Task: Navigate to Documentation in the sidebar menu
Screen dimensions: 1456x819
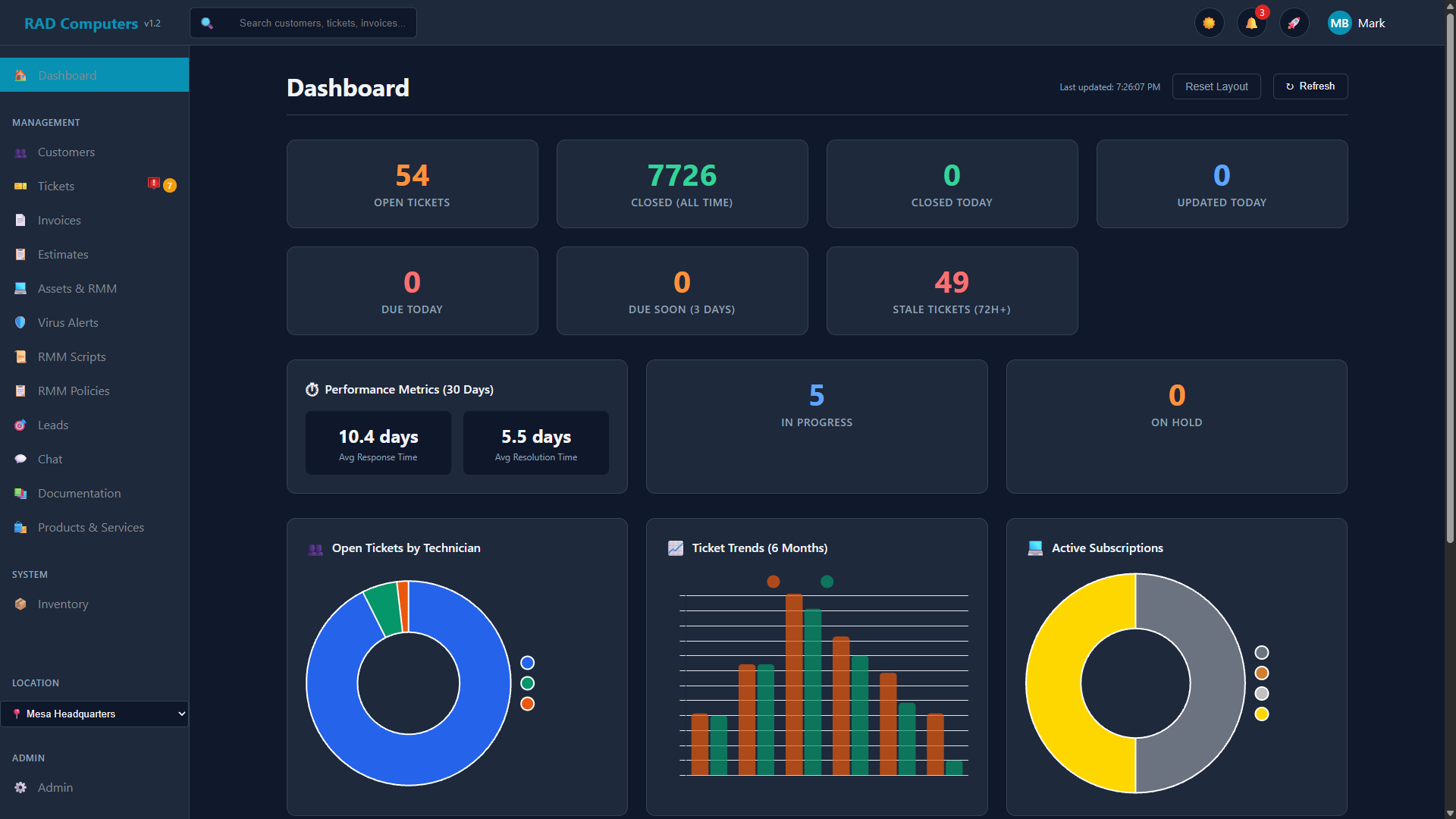Action: tap(79, 493)
